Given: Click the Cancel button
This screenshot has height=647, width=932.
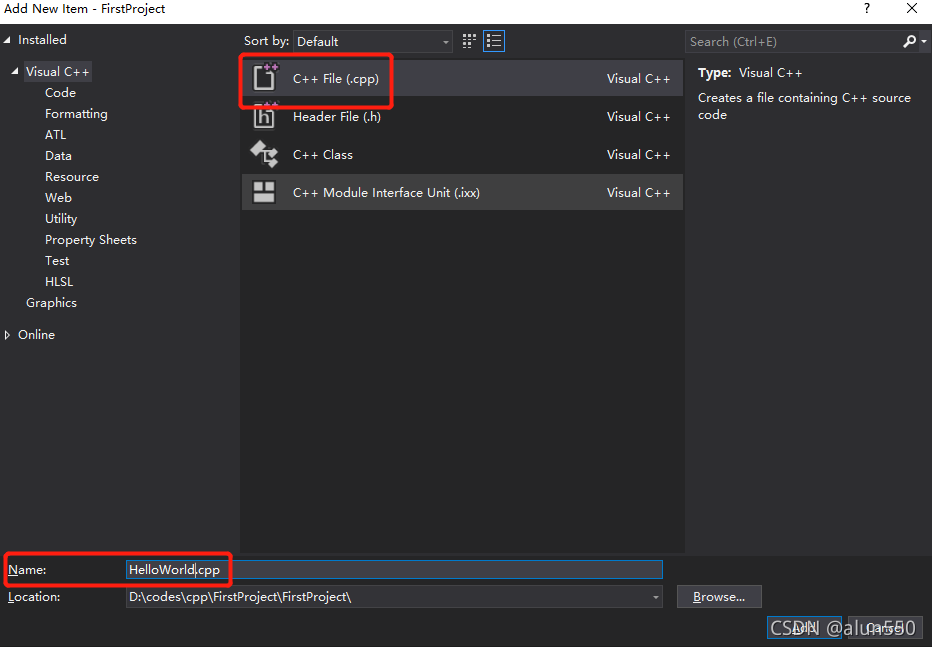Looking at the screenshot, I should pos(884,628).
